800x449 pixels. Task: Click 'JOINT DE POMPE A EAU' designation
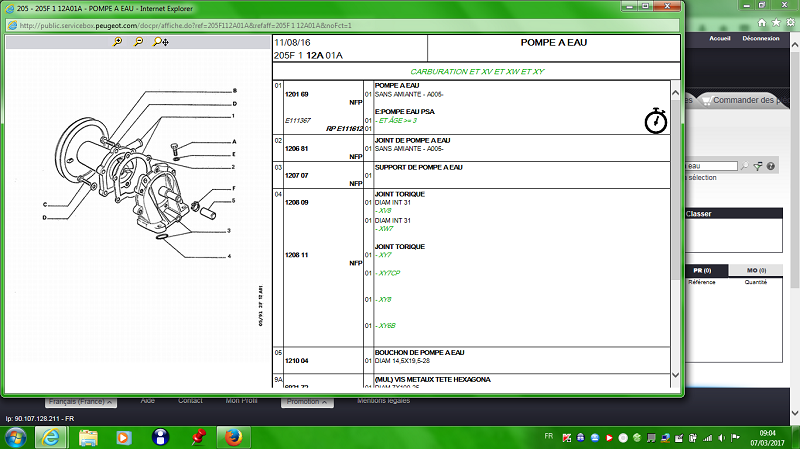coord(412,140)
